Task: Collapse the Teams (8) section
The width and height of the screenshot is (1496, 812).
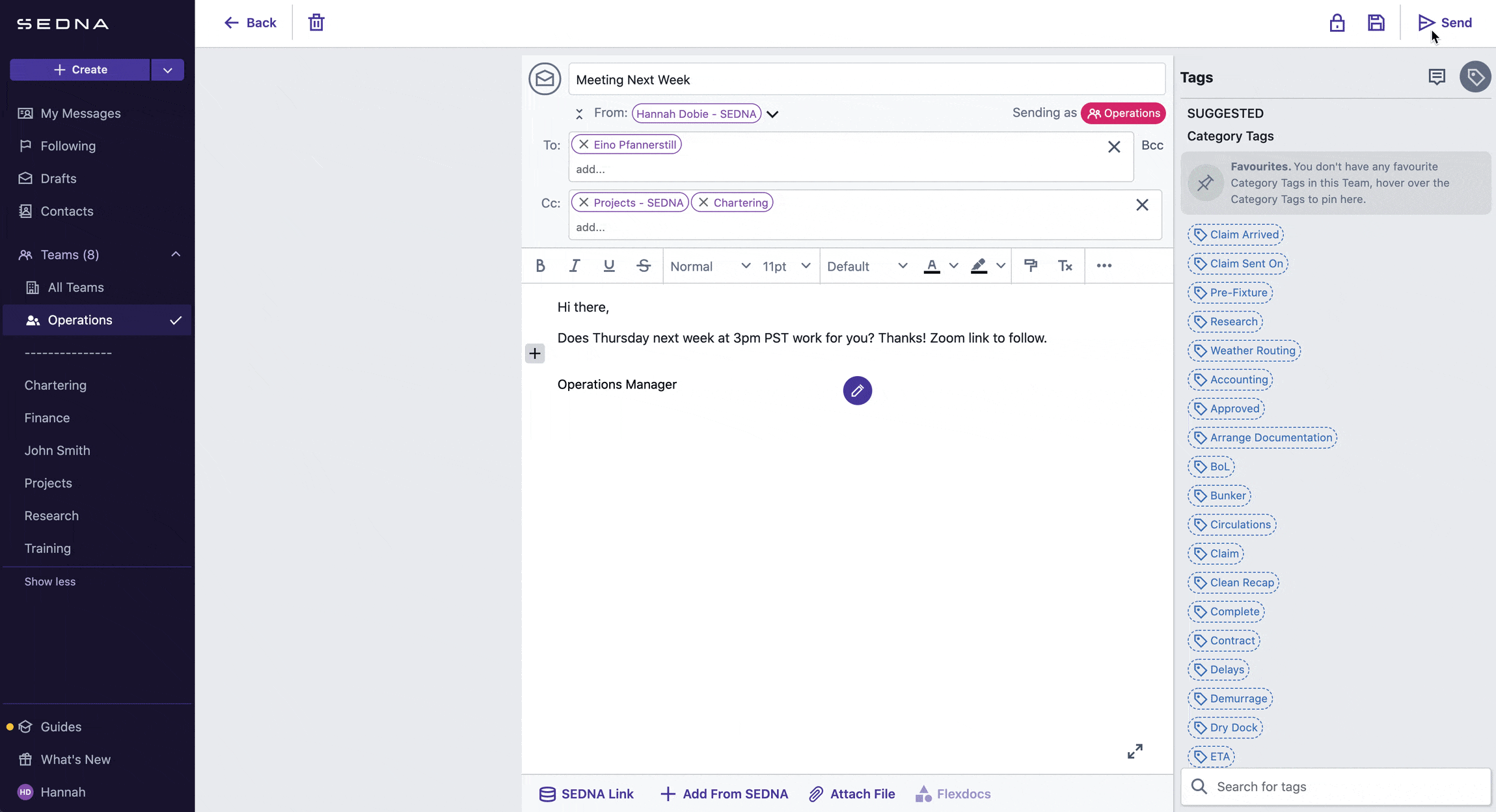Action: (176, 254)
